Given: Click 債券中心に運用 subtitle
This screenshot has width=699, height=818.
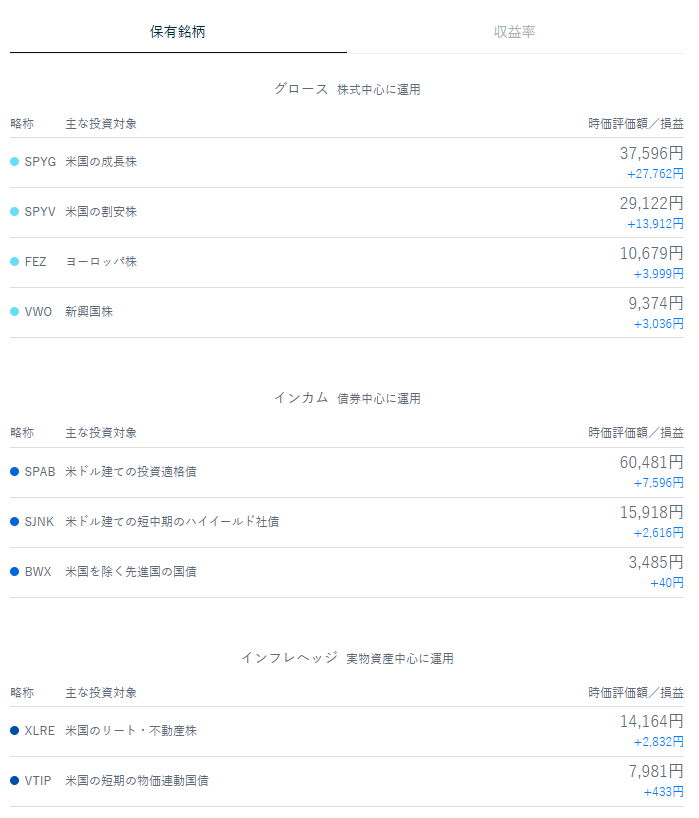Looking at the screenshot, I should pyautogui.click(x=379, y=399).
